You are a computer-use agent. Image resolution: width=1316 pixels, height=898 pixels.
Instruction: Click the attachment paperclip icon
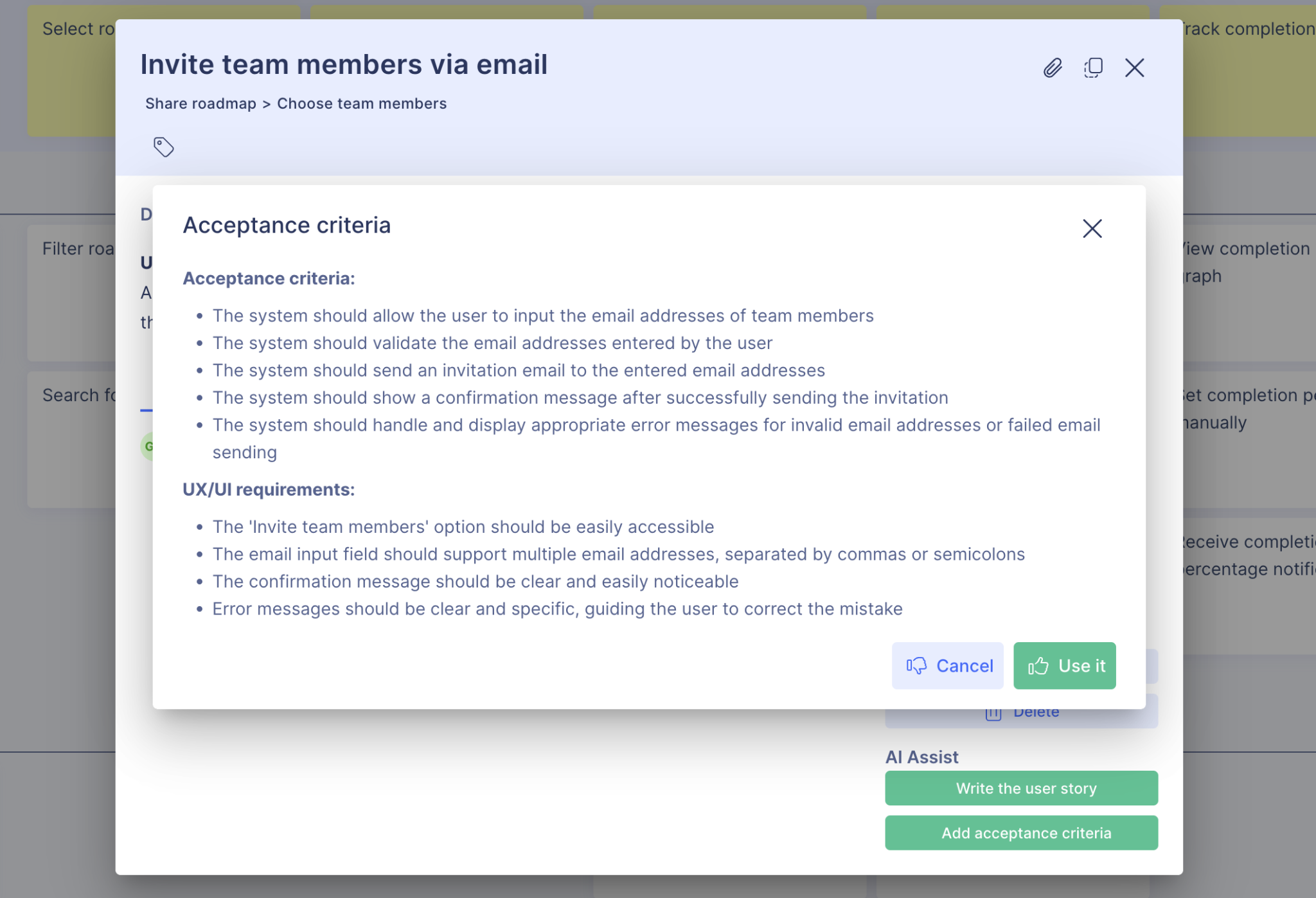click(x=1052, y=67)
